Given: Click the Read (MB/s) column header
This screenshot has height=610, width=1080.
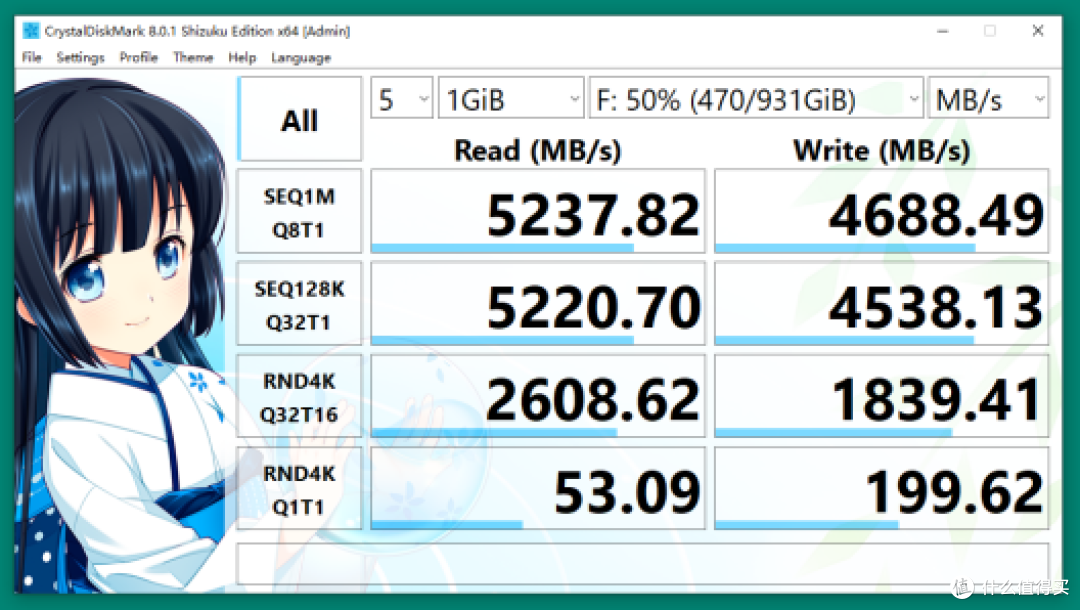Looking at the screenshot, I should click(x=538, y=150).
